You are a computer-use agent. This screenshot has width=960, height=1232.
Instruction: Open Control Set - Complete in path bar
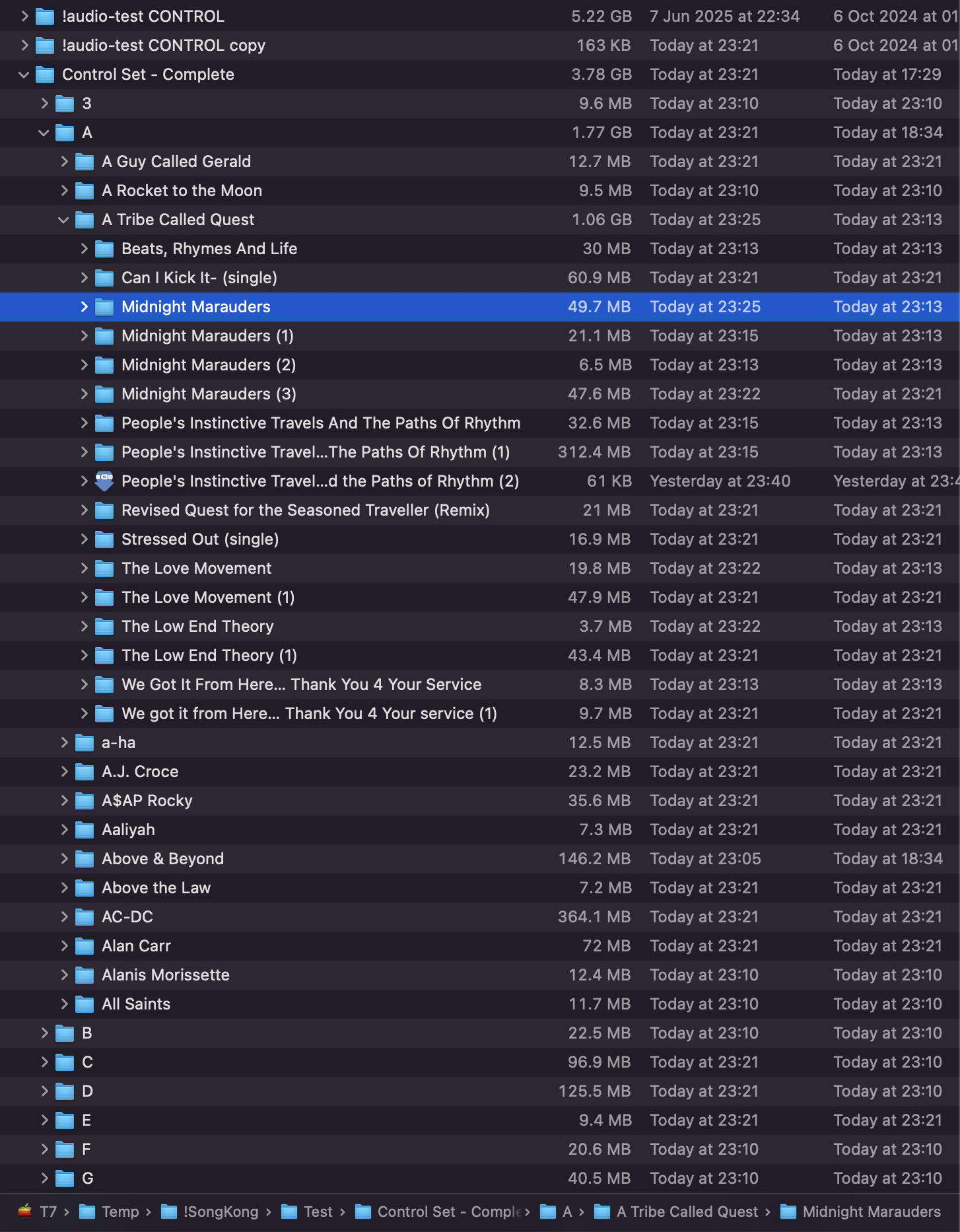438,1212
